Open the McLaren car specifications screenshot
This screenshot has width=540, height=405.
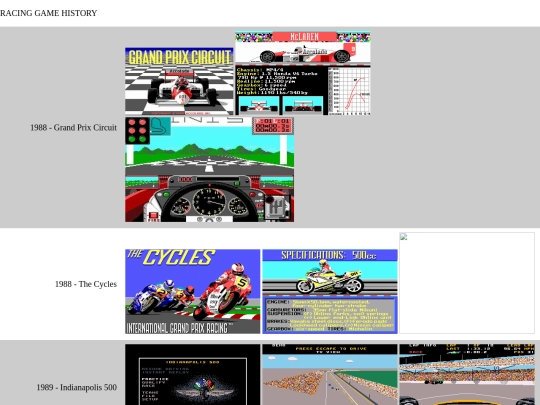point(303,73)
